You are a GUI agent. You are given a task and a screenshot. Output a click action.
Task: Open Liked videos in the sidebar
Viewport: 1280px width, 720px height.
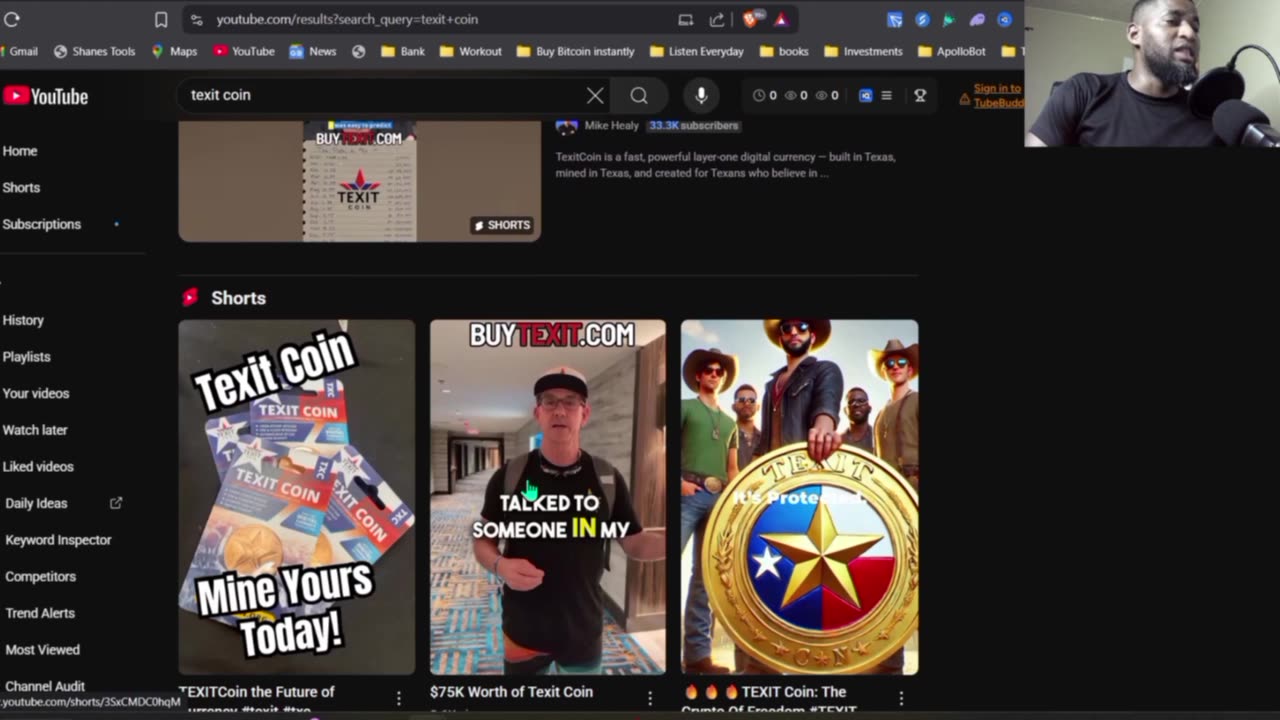pyautogui.click(x=38, y=466)
